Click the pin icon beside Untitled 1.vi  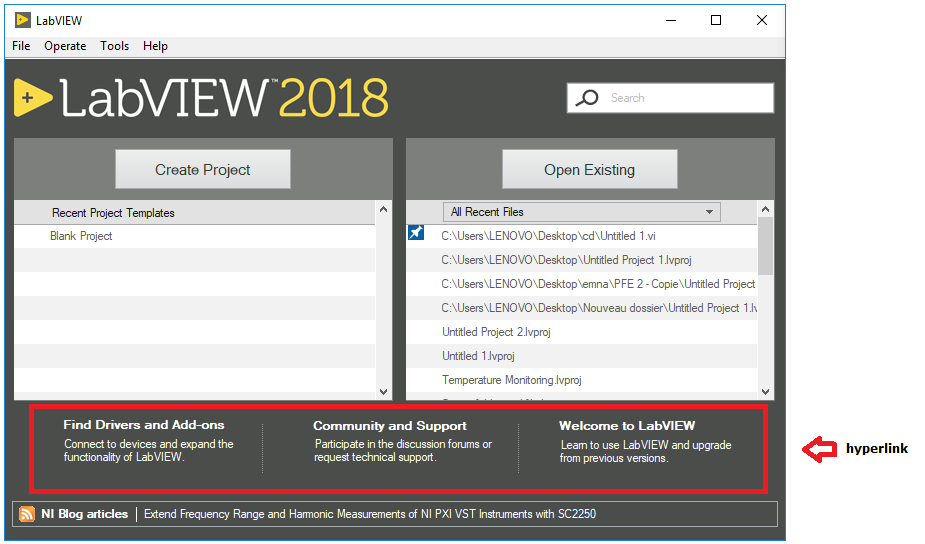416,233
